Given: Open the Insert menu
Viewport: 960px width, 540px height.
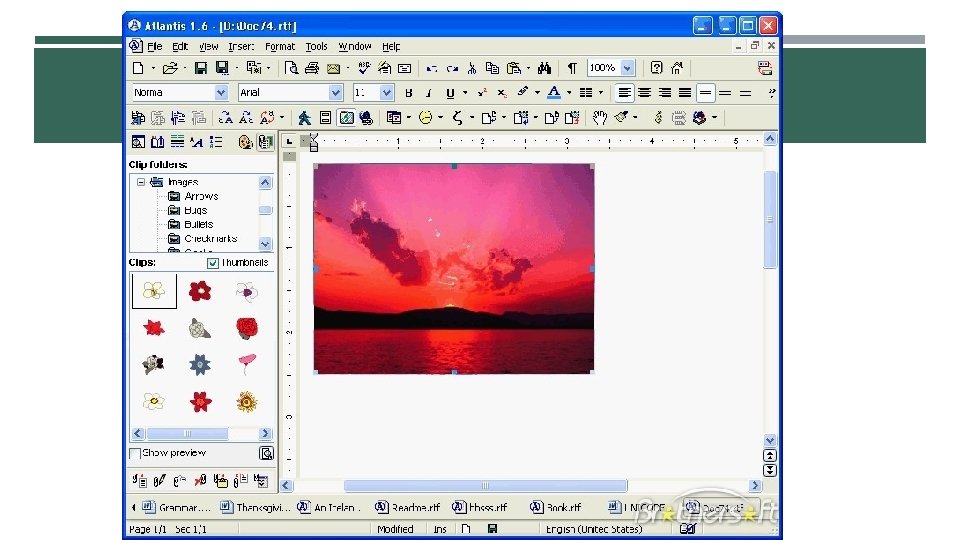Looking at the screenshot, I should point(241,47).
